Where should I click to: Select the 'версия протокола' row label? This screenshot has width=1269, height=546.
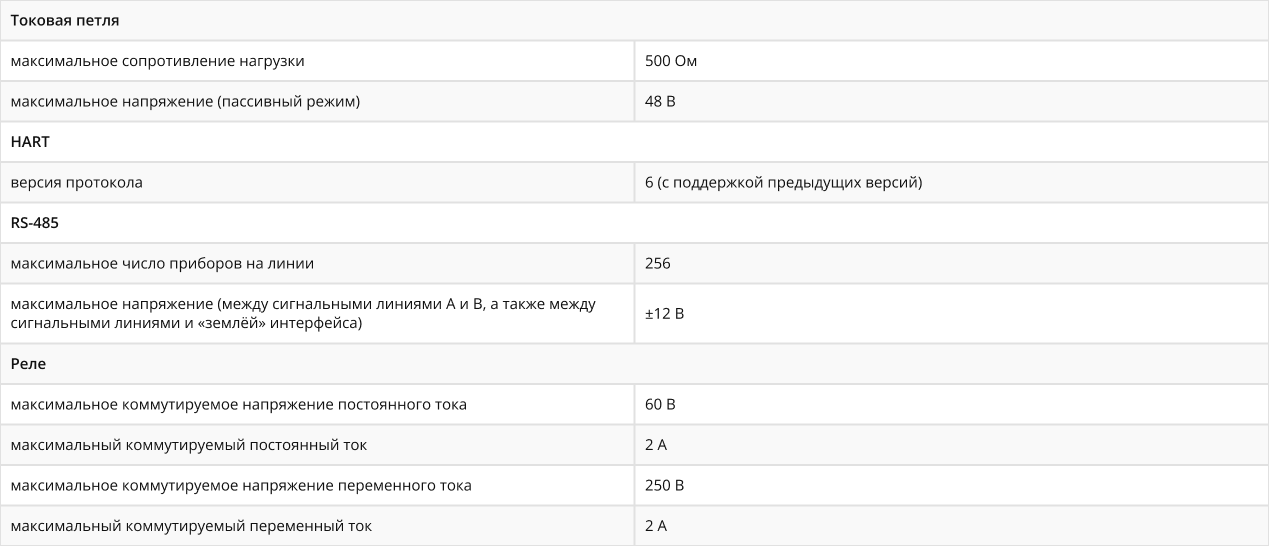coord(317,183)
